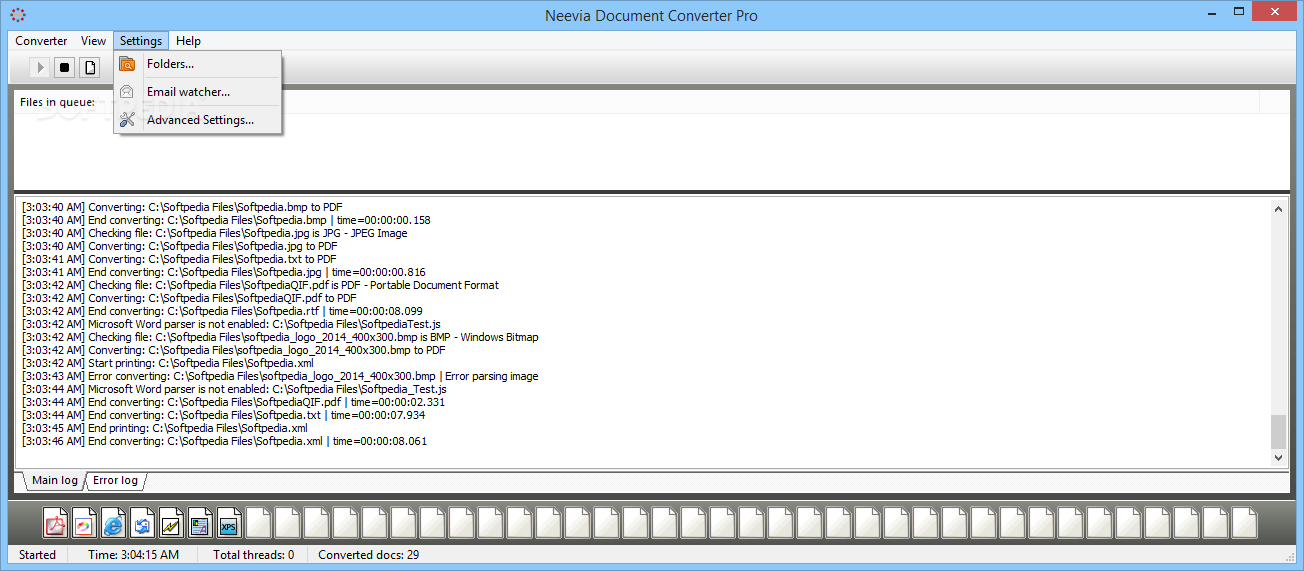1304x571 pixels.
Task: Click the envelope icon beside Email watcher
Action: (127, 92)
